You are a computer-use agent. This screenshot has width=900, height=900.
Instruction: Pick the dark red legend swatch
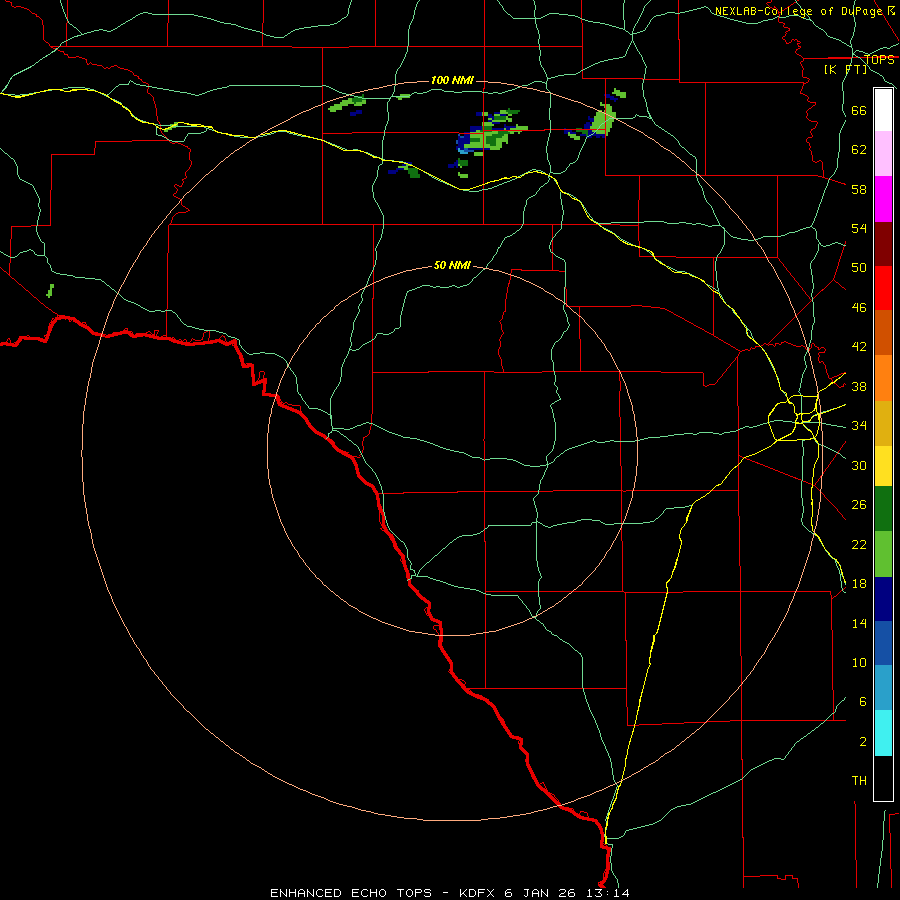click(883, 244)
